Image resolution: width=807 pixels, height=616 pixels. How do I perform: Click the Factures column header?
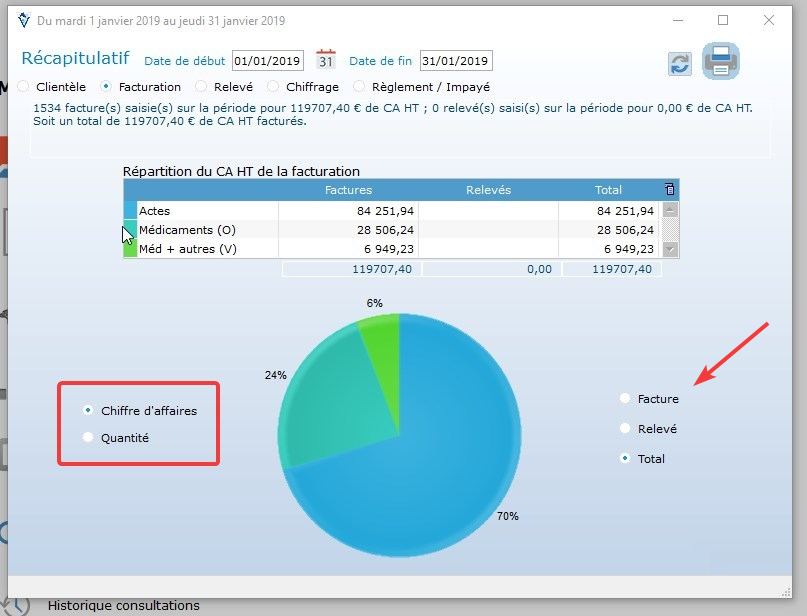click(x=348, y=190)
